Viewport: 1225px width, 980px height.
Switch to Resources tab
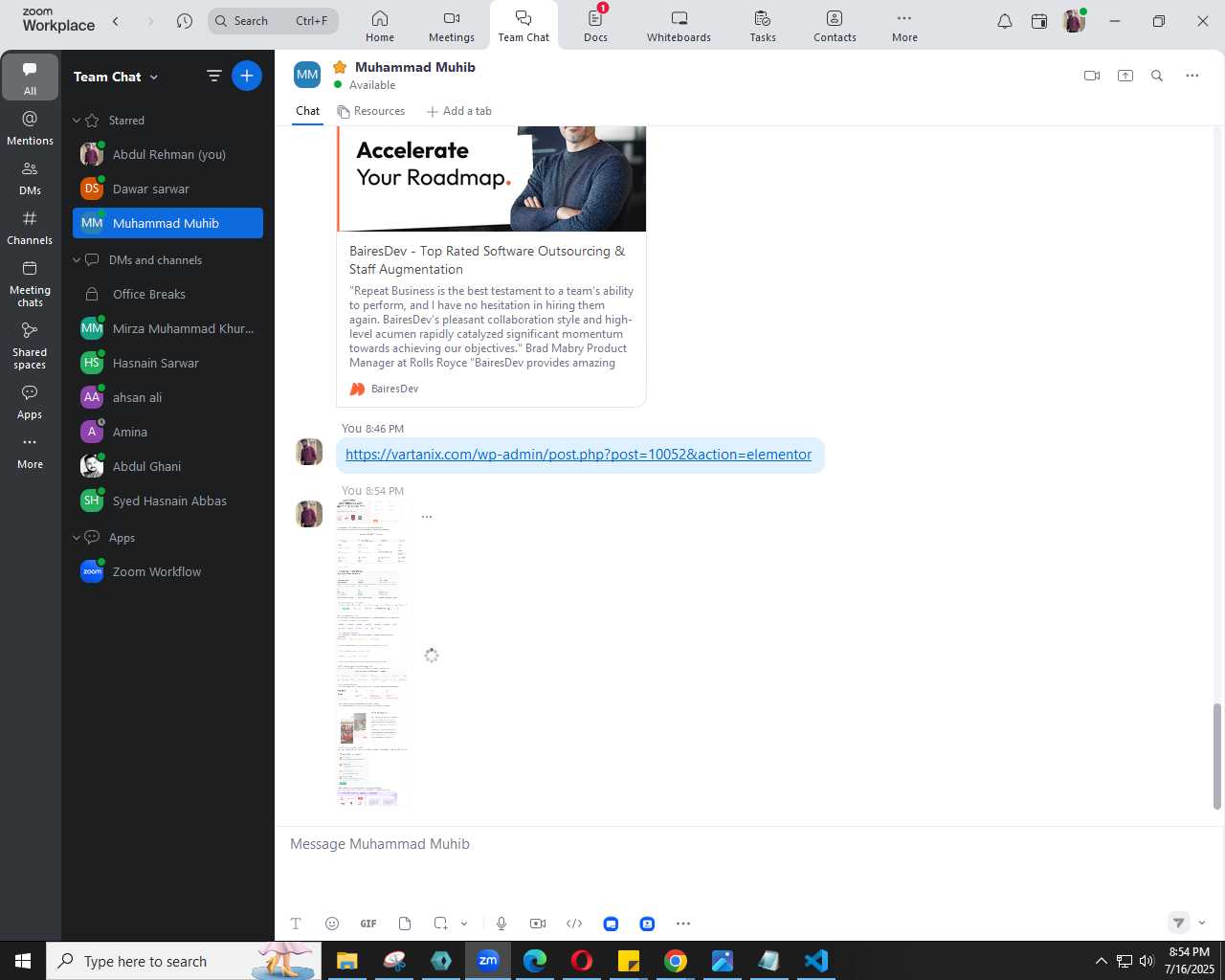[x=371, y=111]
